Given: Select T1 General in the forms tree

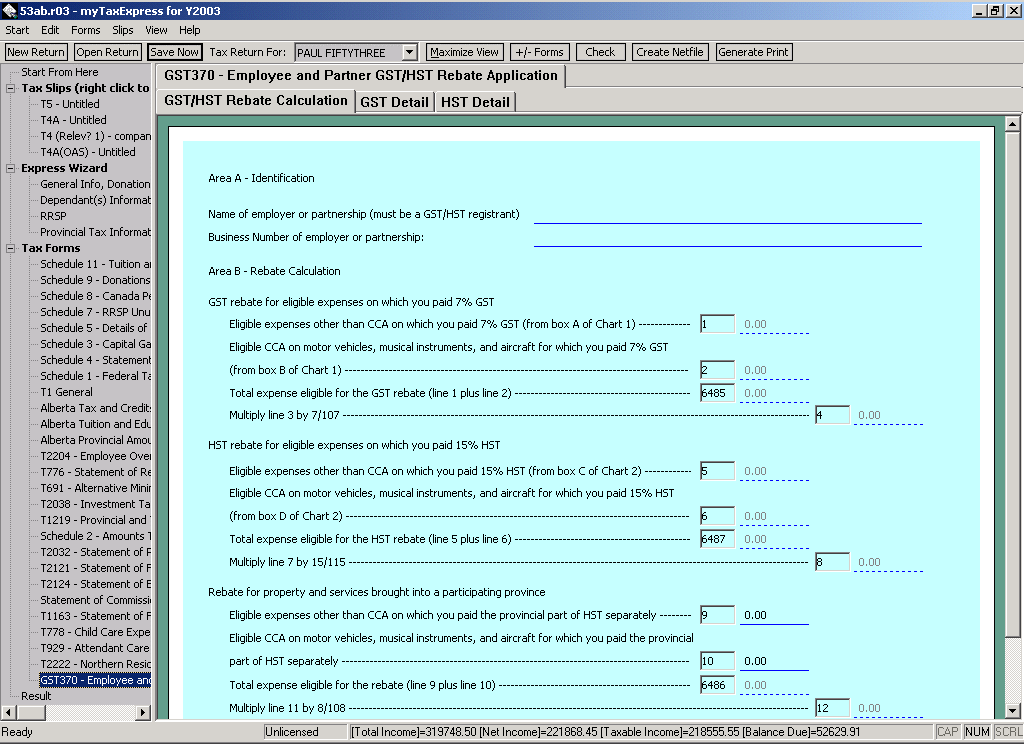Looking at the screenshot, I should (x=66, y=392).
